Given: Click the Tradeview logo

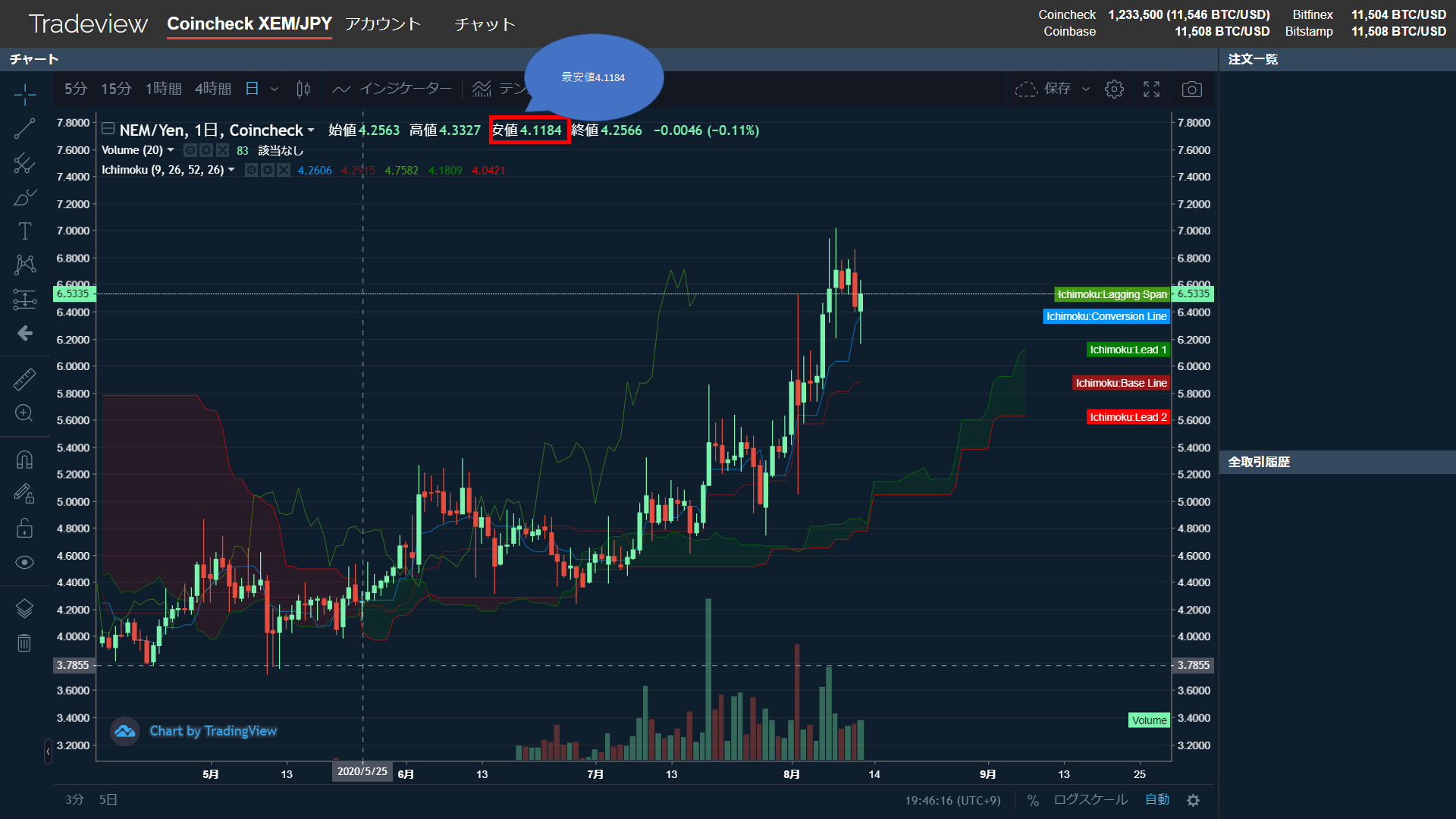Looking at the screenshot, I should point(88,24).
